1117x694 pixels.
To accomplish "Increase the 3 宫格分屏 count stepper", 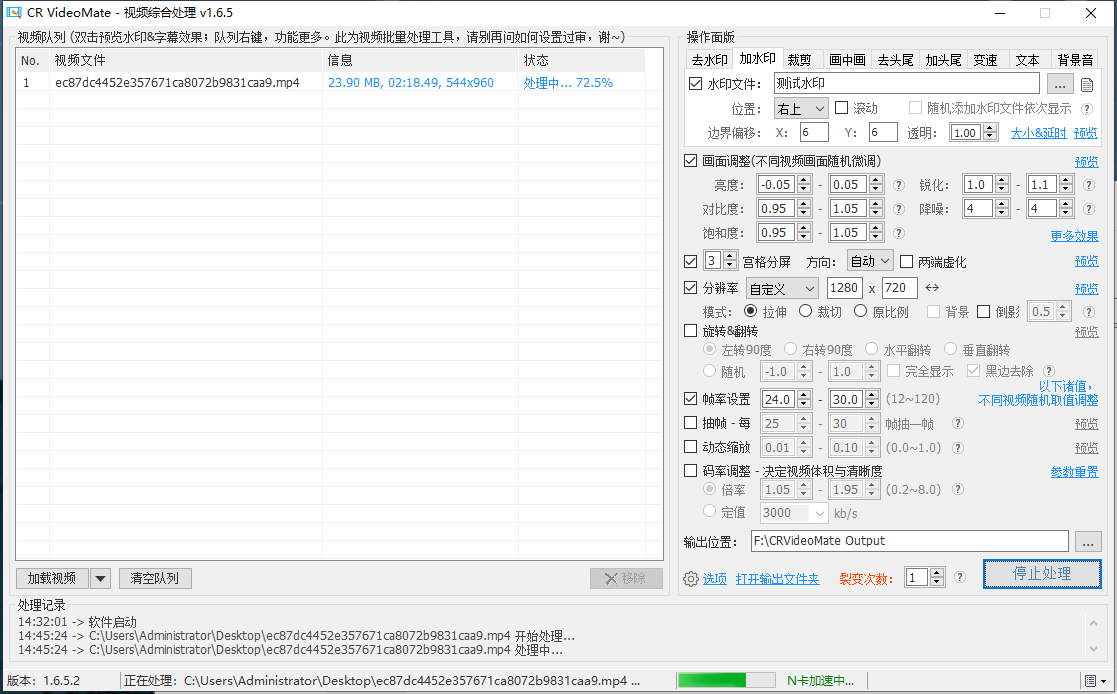I will point(729,257).
